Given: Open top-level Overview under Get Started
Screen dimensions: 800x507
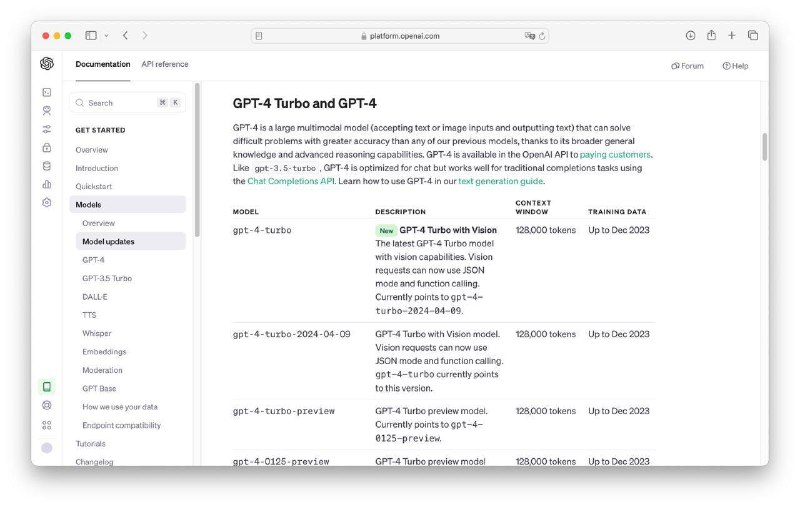Looking at the screenshot, I should 92,150.
